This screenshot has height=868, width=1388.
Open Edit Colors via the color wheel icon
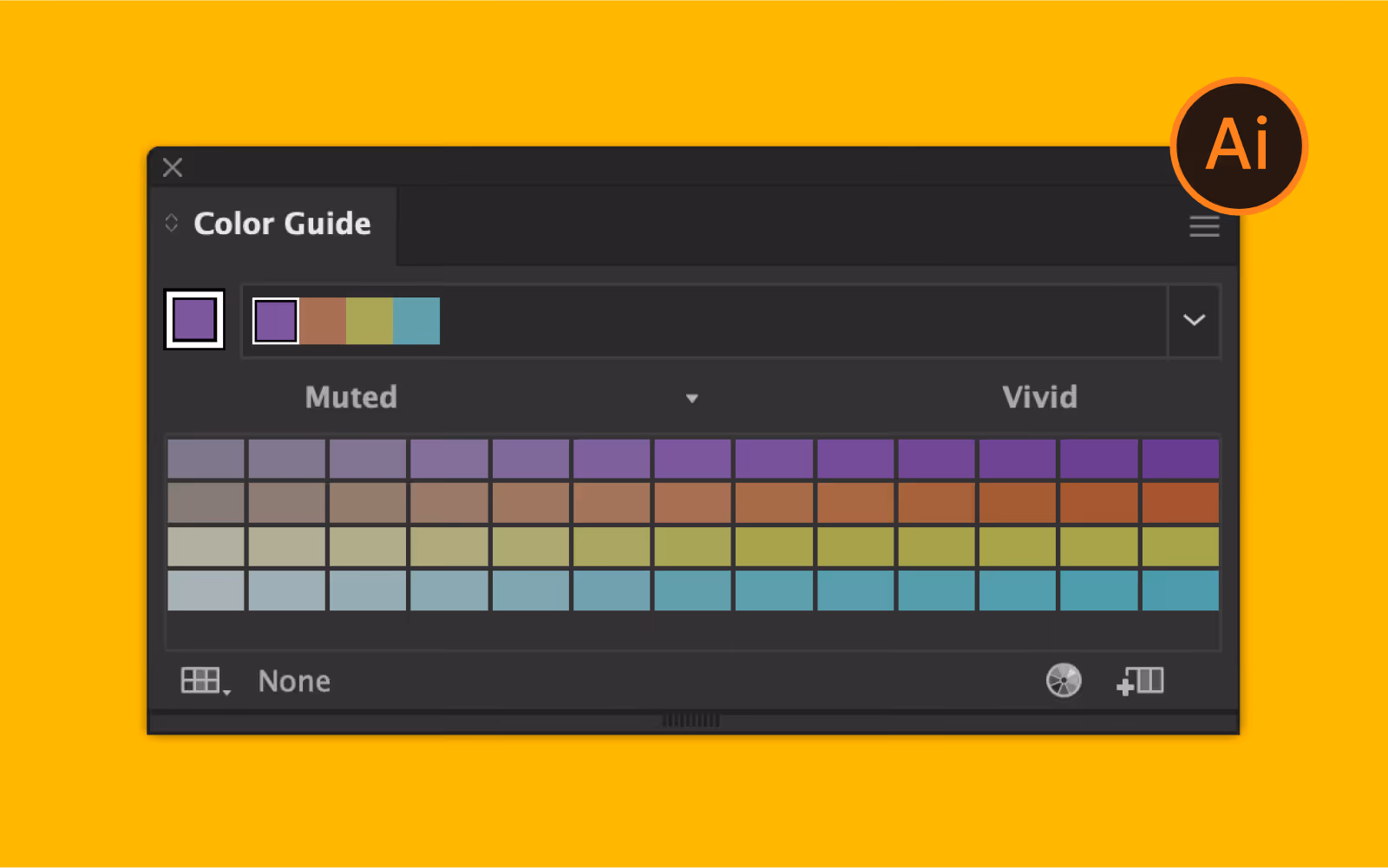coord(1064,681)
